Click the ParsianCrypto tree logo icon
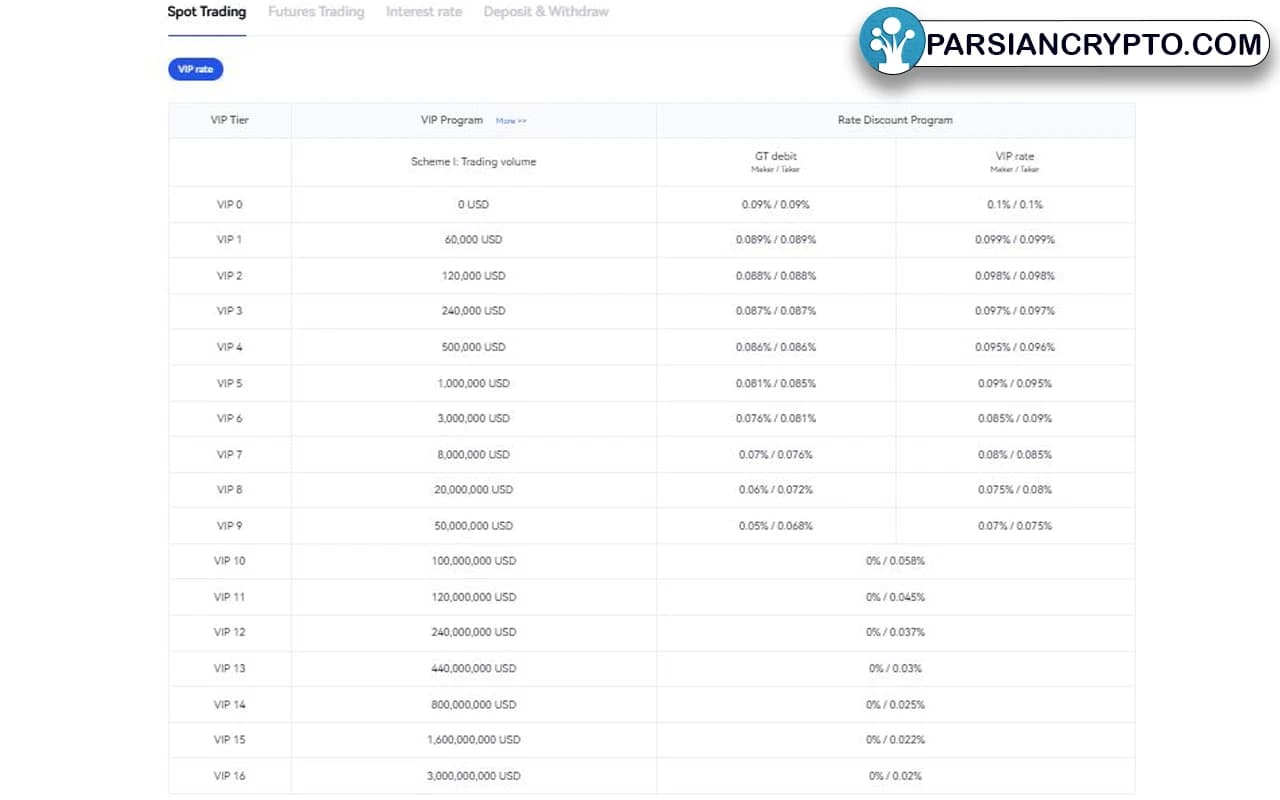Image resolution: width=1280 pixels, height=800 pixels. (892, 41)
